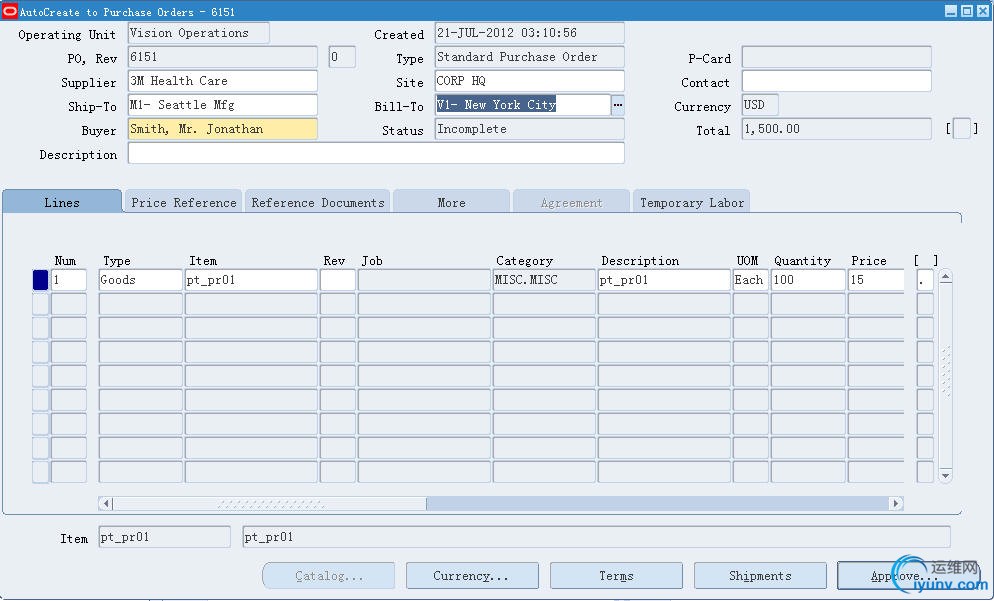Click the Rev cell in line 1
This screenshot has width=994, height=601.
(x=338, y=280)
